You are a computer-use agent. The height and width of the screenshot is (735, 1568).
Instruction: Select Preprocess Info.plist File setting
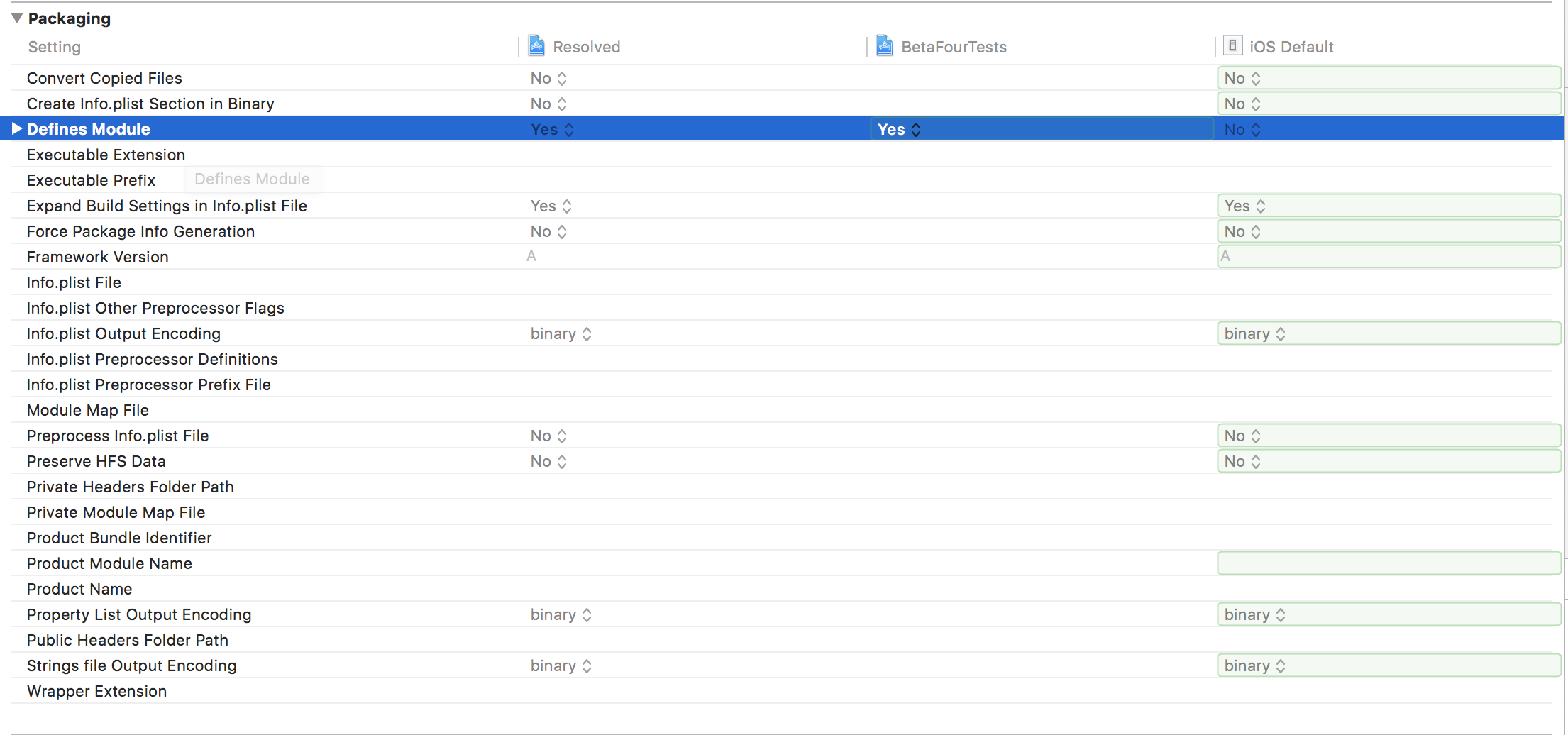point(118,436)
